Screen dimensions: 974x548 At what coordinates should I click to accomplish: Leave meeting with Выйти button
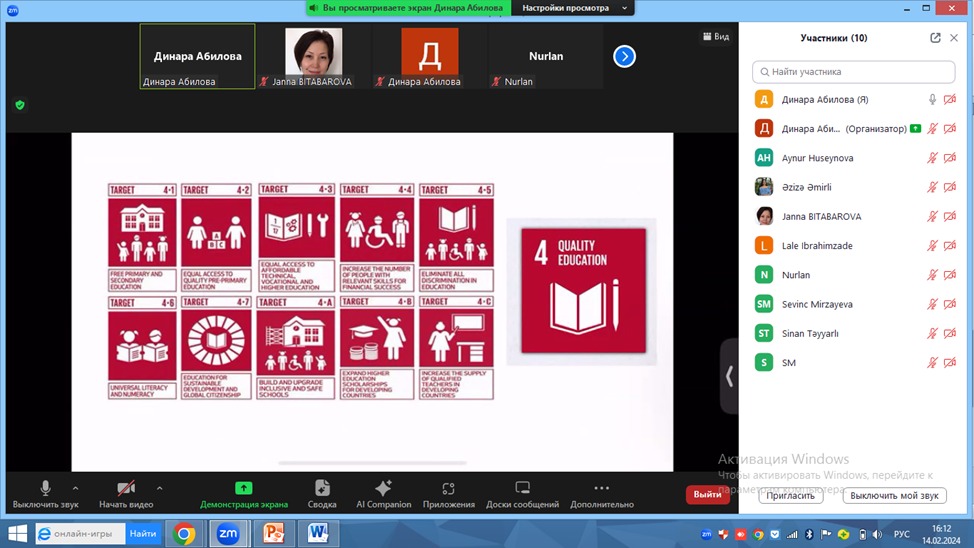pos(707,495)
